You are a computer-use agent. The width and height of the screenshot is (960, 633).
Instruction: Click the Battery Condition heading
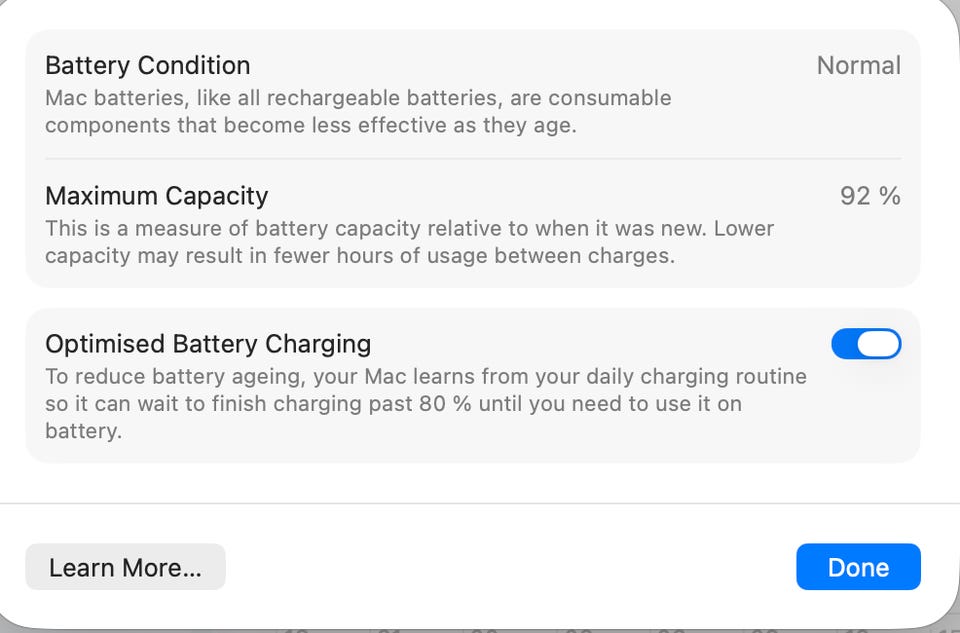[148, 66]
